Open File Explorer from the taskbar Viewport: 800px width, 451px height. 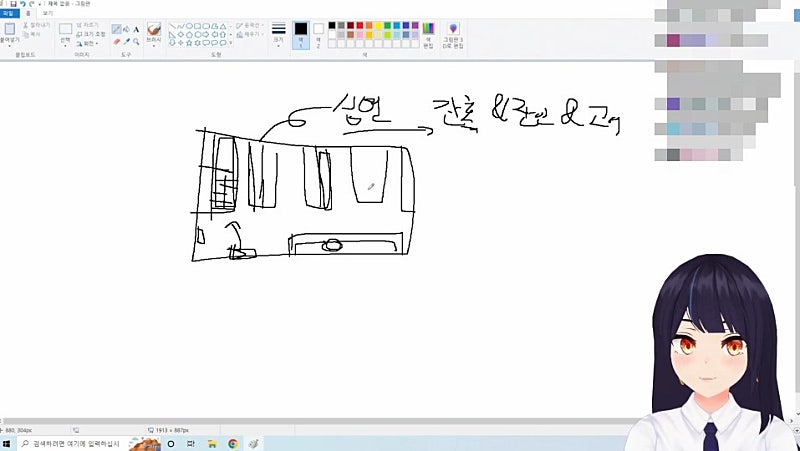pyautogui.click(x=212, y=443)
